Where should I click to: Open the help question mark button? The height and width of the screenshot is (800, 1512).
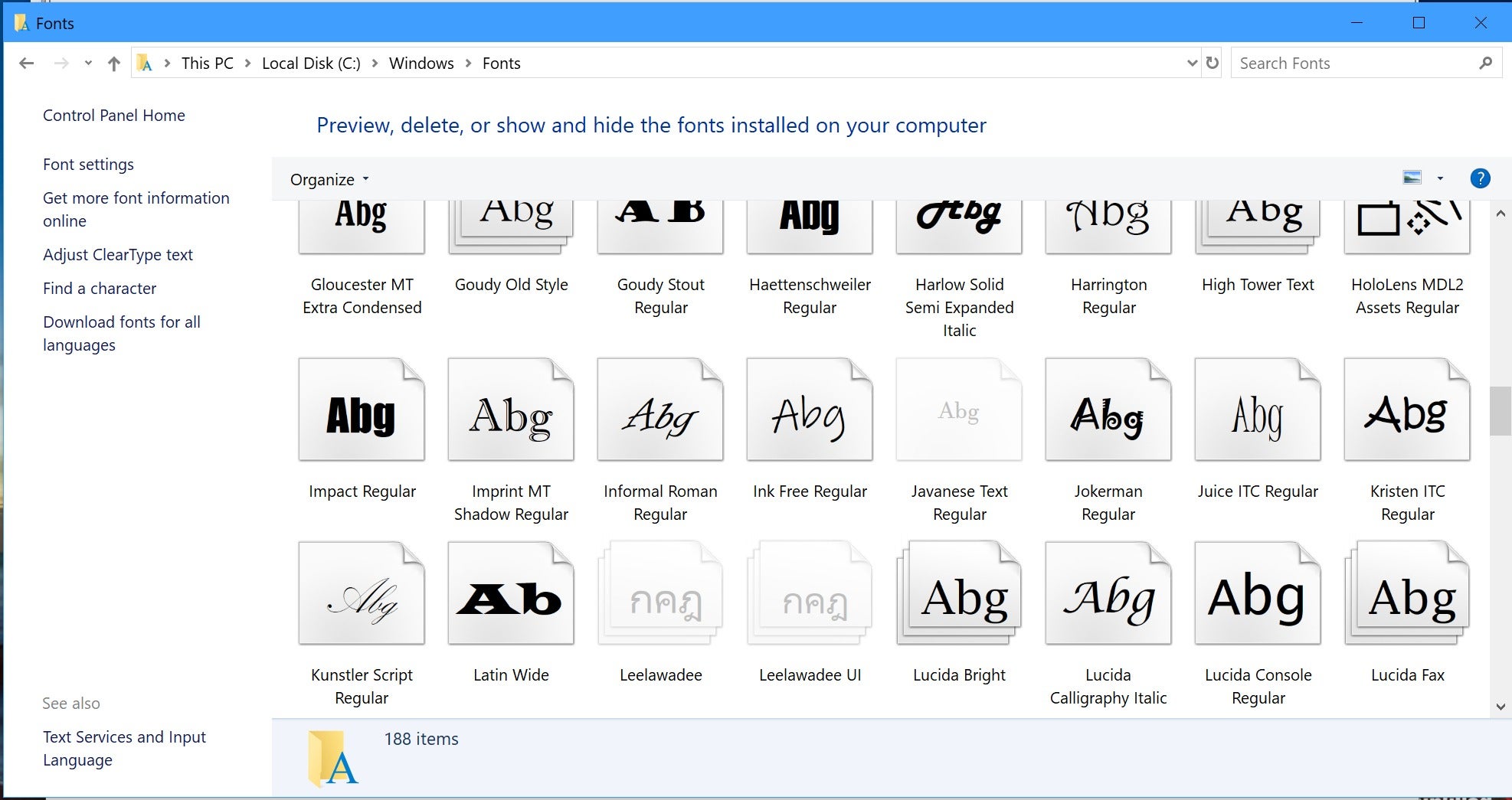pyautogui.click(x=1480, y=178)
